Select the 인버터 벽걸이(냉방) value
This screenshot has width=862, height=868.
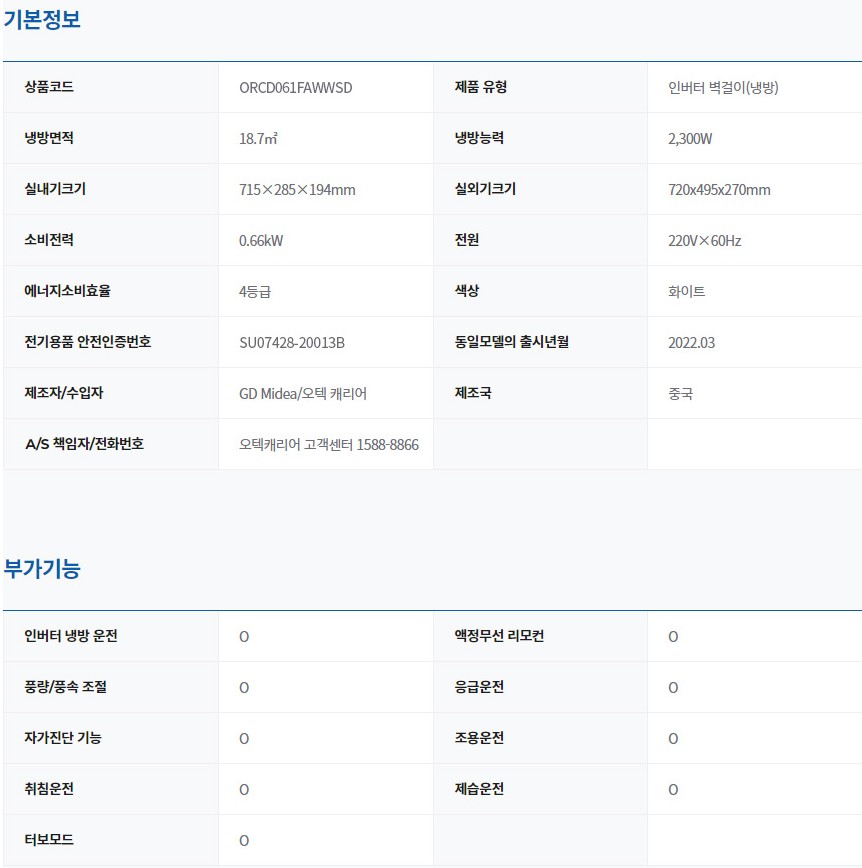click(x=723, y=88)
